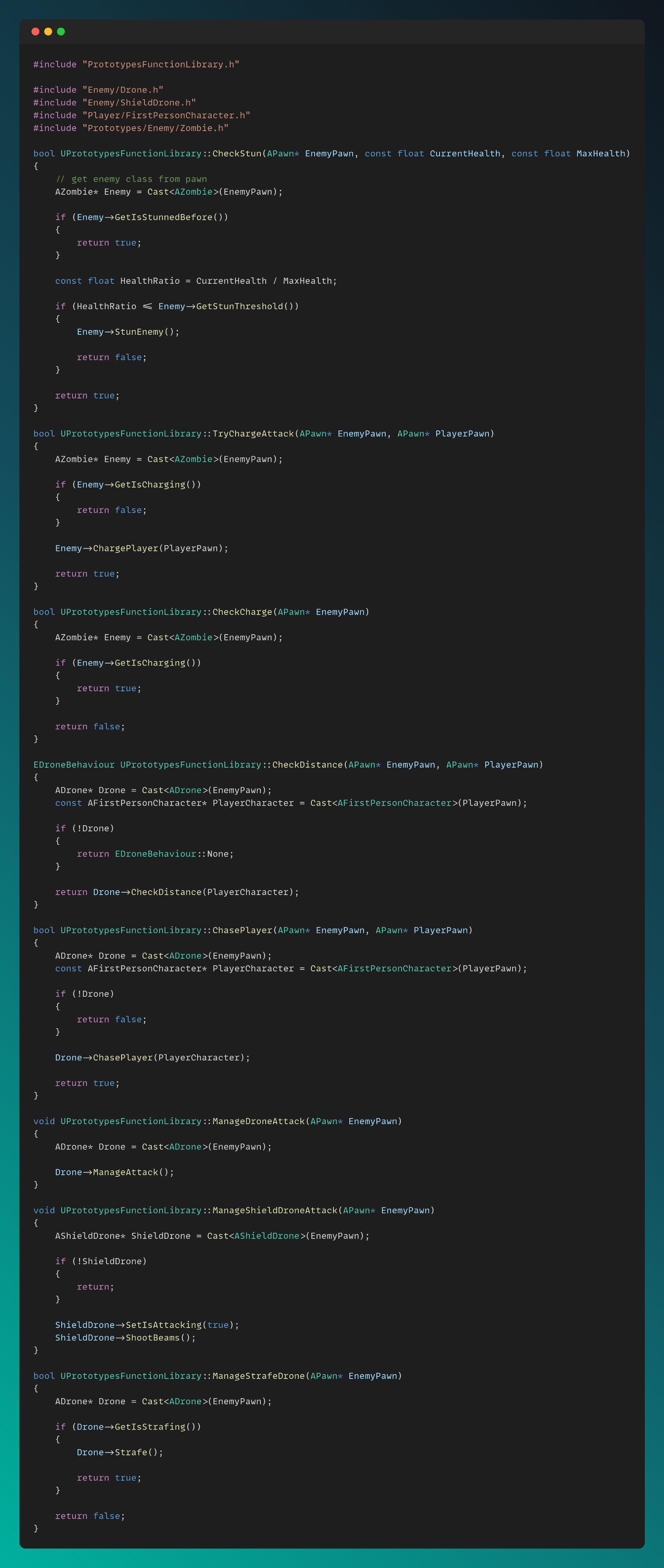Click the EDroneBehaviour::None return value

coord(173,855)
